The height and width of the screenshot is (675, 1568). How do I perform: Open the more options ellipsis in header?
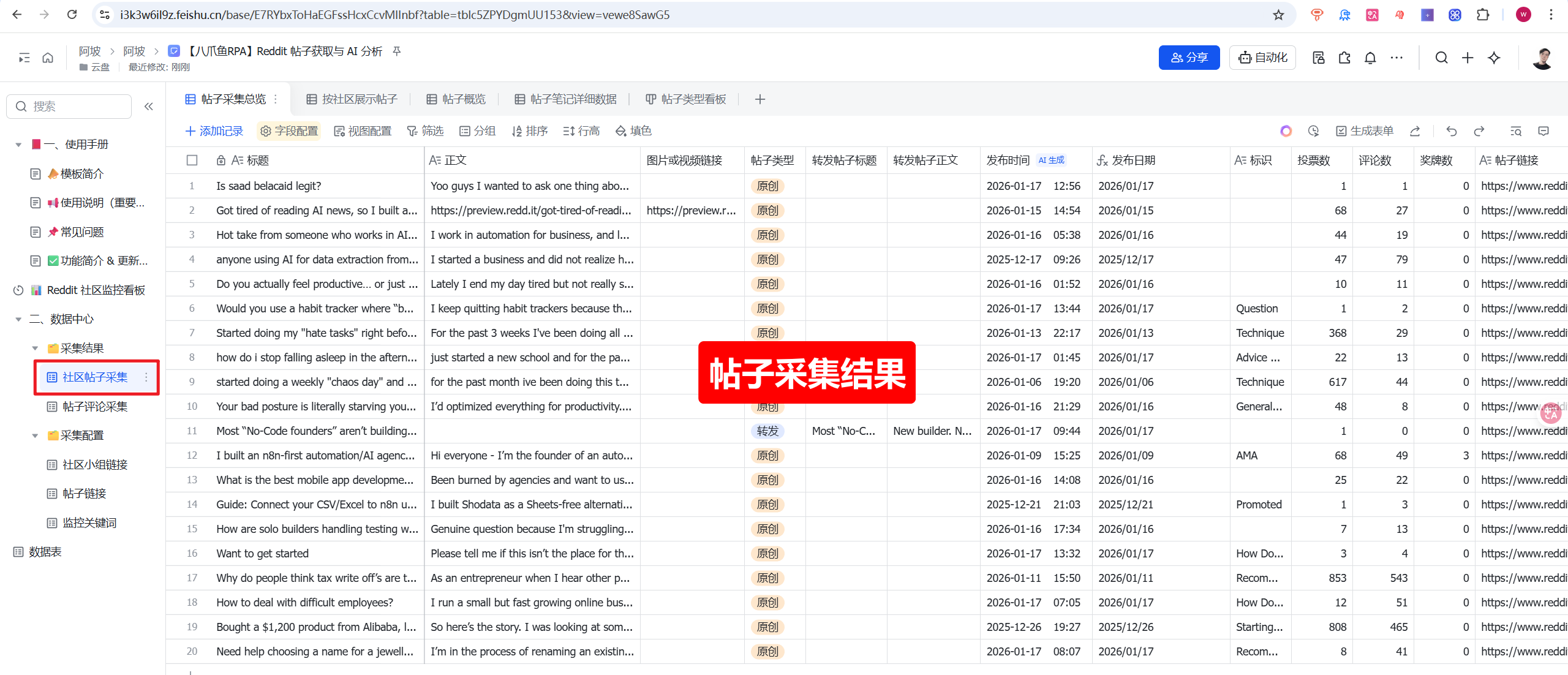(x=1396, y=58)
